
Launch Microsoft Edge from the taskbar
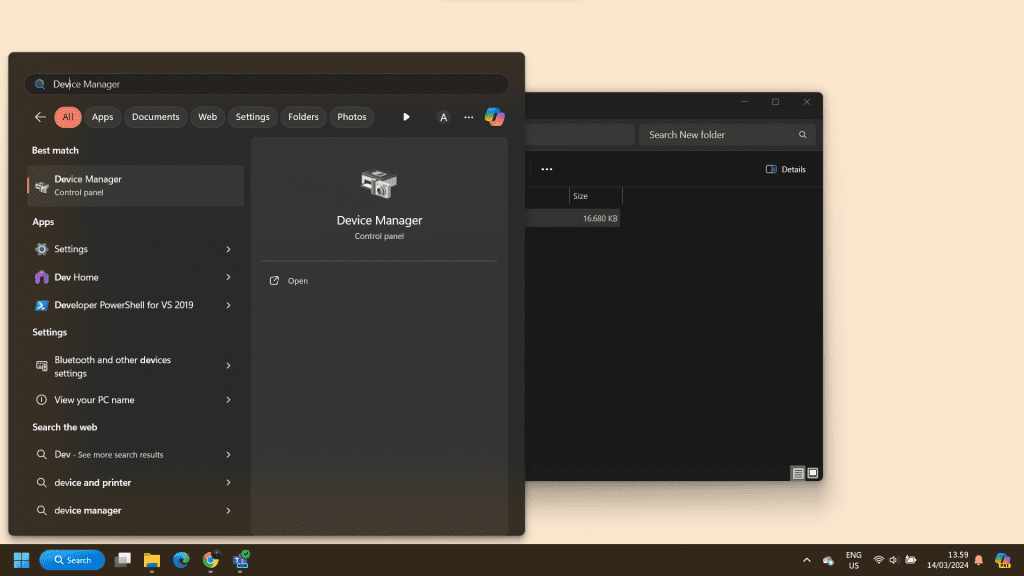click(x=181, y=560)
